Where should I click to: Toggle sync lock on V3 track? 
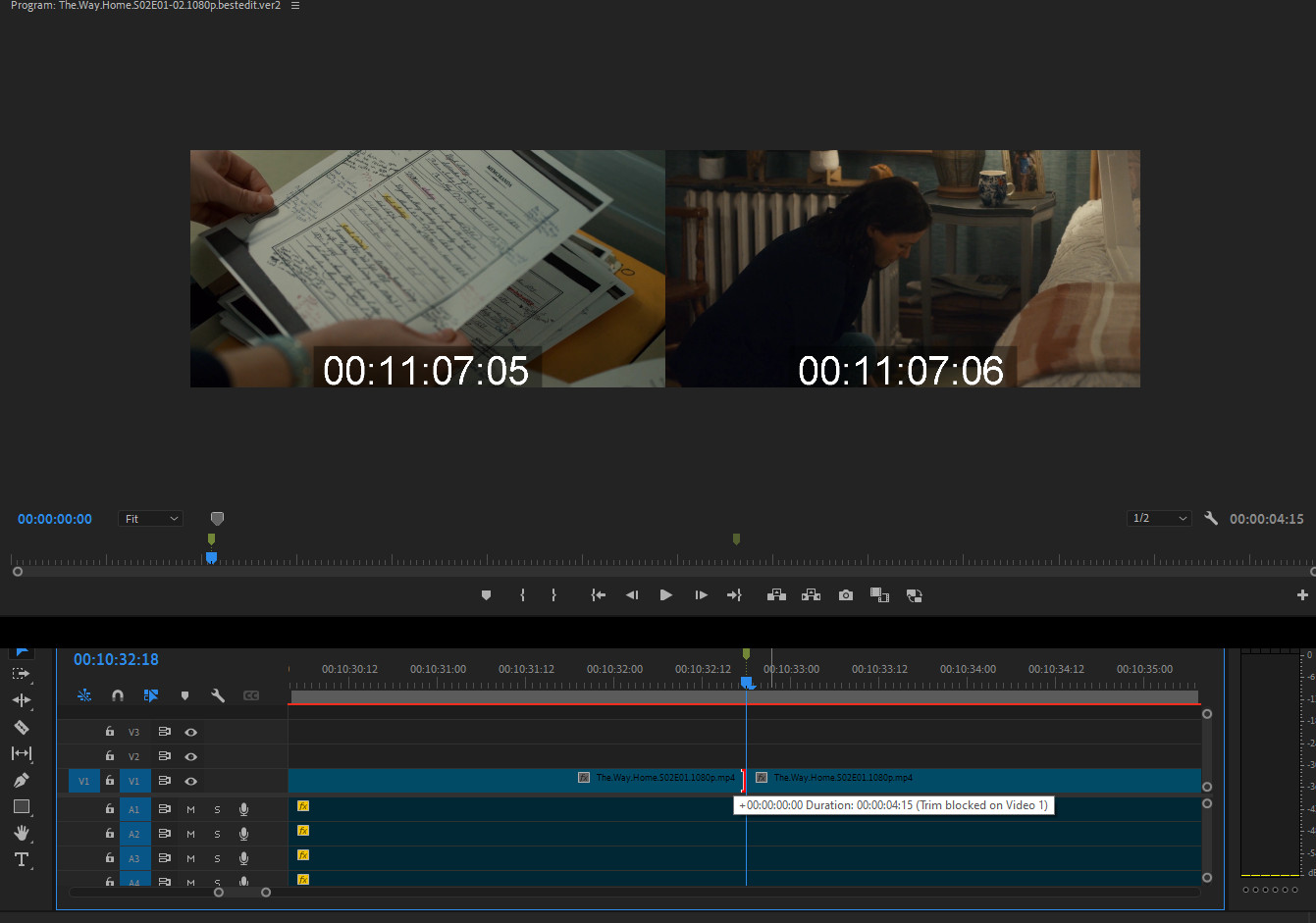(x=164, y=732)
